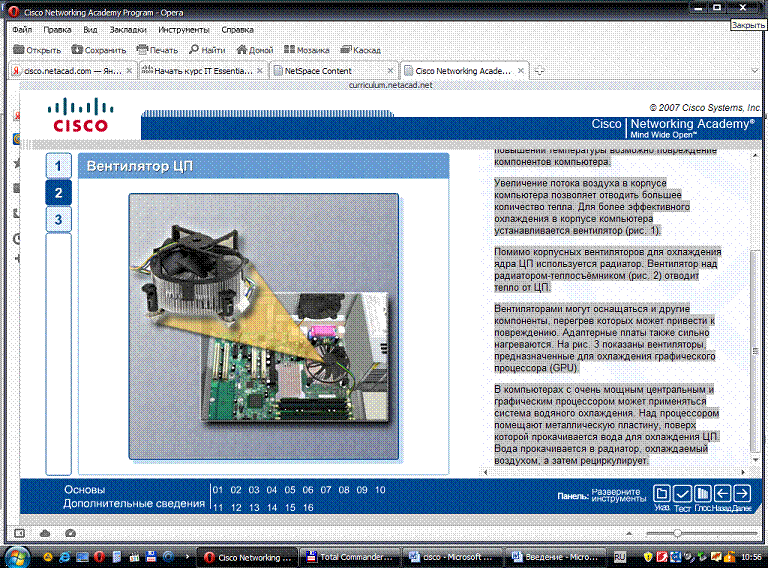Click the Opera zoom slider handle
768x568 pixels.
679,533
